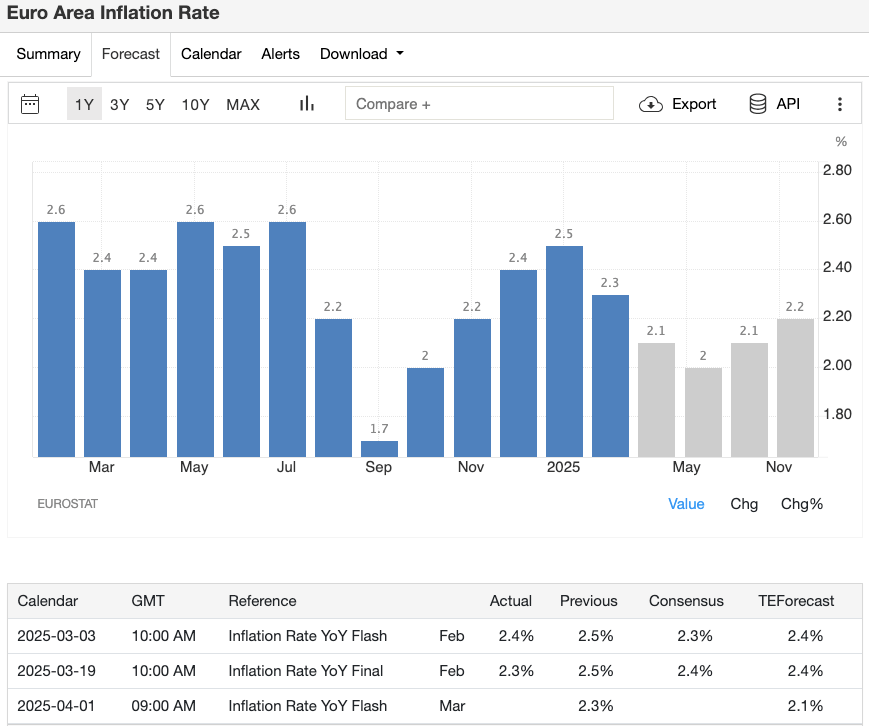The height and width of the screenshot is (726, 869).
Task: Open the Calendar tab
Action: 211,54
